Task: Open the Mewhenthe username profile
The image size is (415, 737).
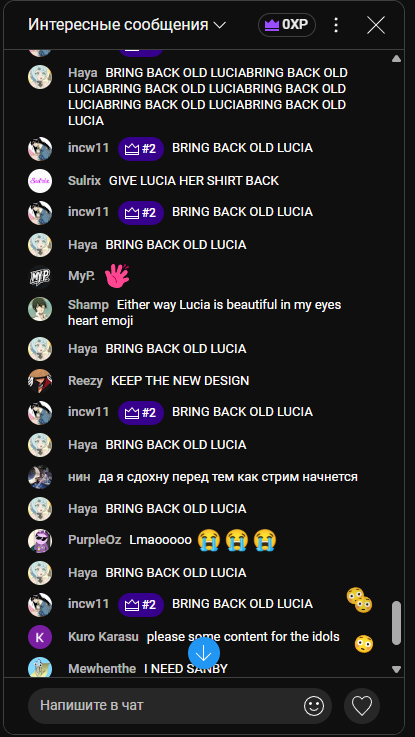Action: coord(102,668)
